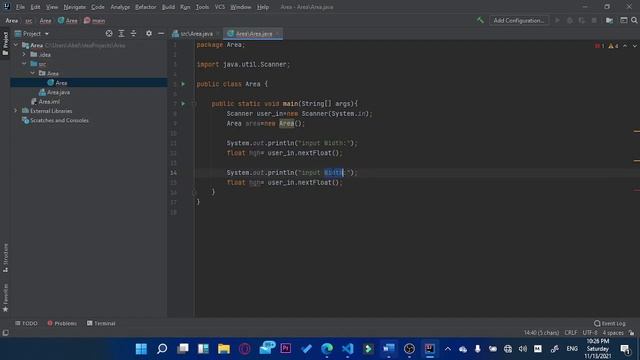Click Expand All icon in Project panel
This screenshot has height=360, width=640.
tap(121, 33)
